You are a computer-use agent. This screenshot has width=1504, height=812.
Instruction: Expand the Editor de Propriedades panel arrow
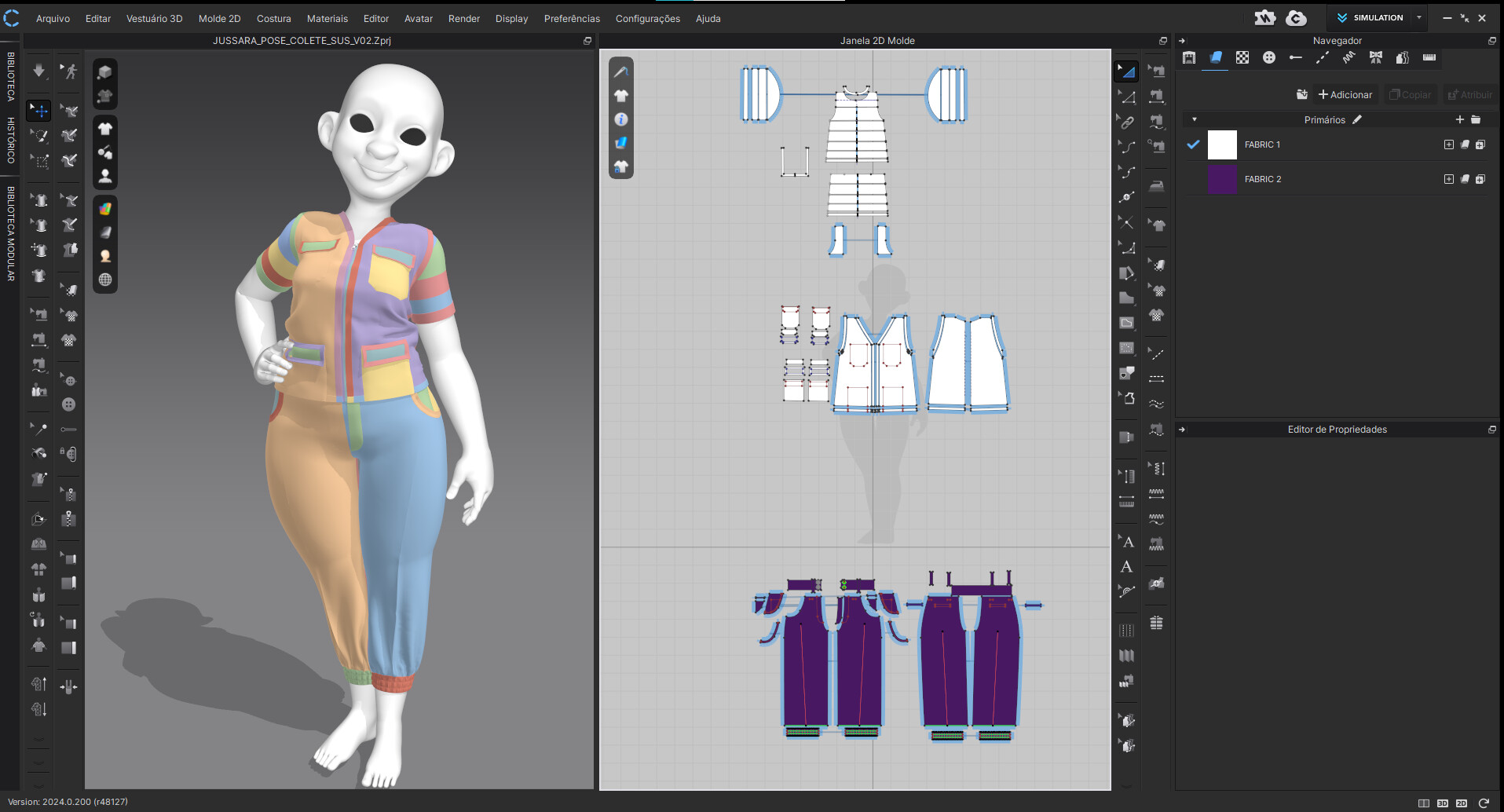[x=1182, y=430]
